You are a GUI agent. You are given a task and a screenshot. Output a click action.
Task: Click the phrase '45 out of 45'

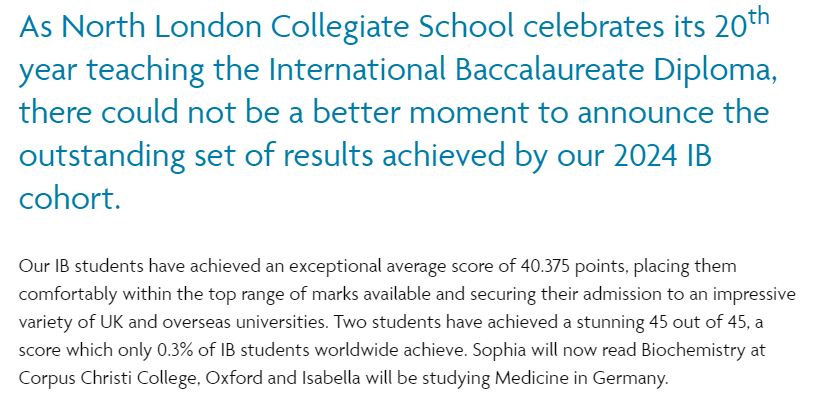click(698, 323)
